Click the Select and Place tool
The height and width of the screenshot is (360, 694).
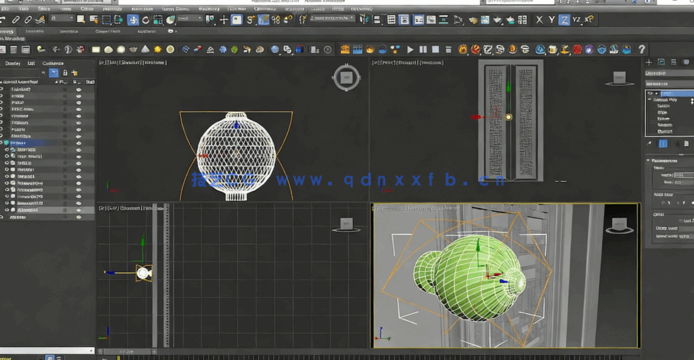click(x=170, y=19)
